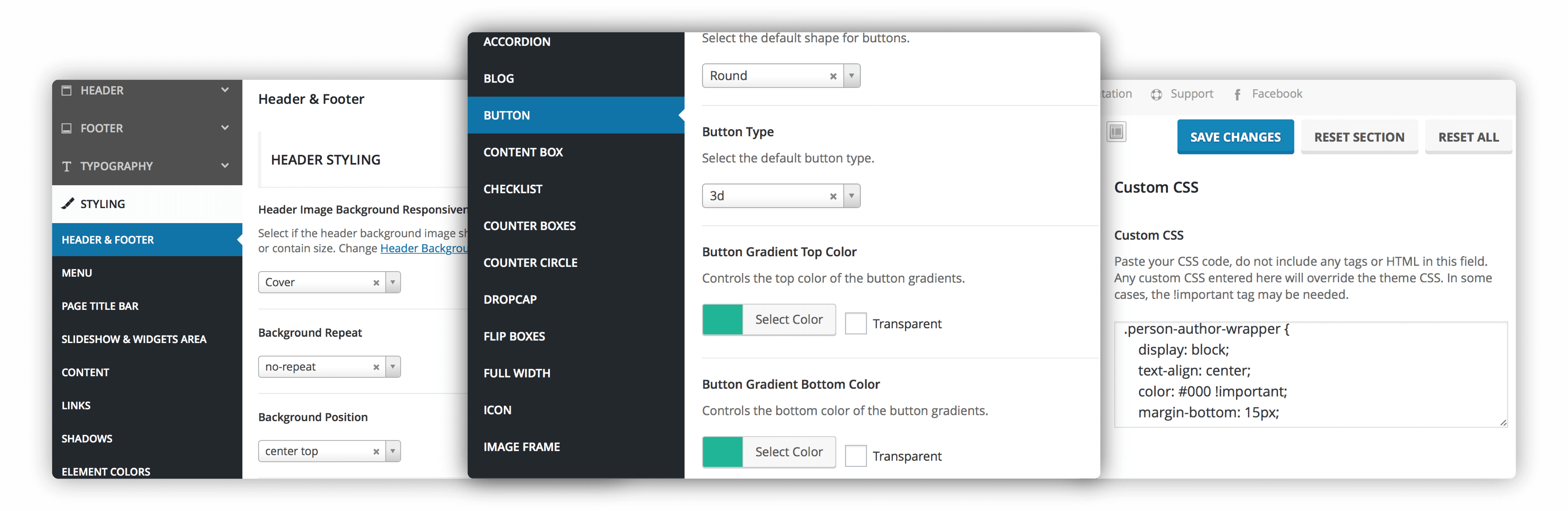Click the Gradient Top Color green swatch
Viewport: 1568px width, 511px height.
723,319
